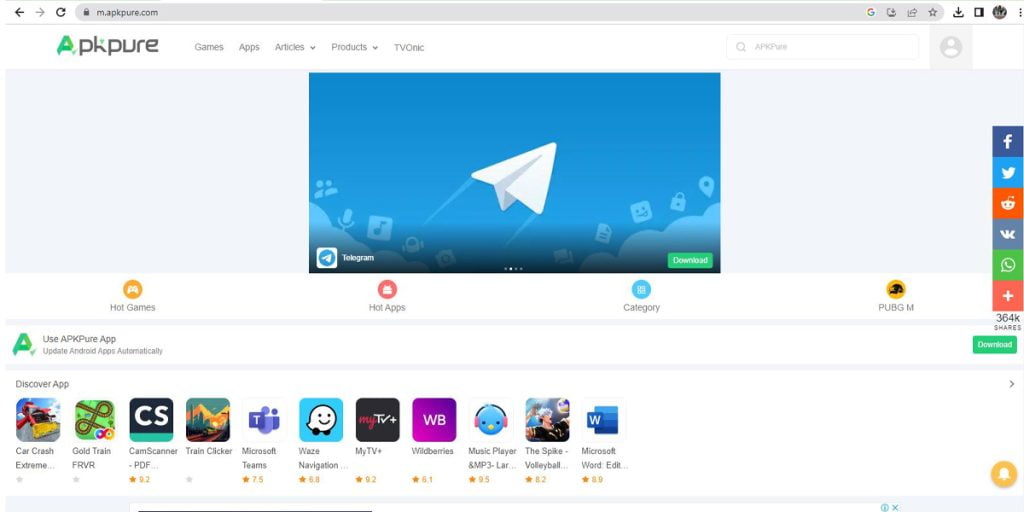This screenshot has height=512, width=1024.
Task: Share on Facebook side button
Action: [1008, 141]
